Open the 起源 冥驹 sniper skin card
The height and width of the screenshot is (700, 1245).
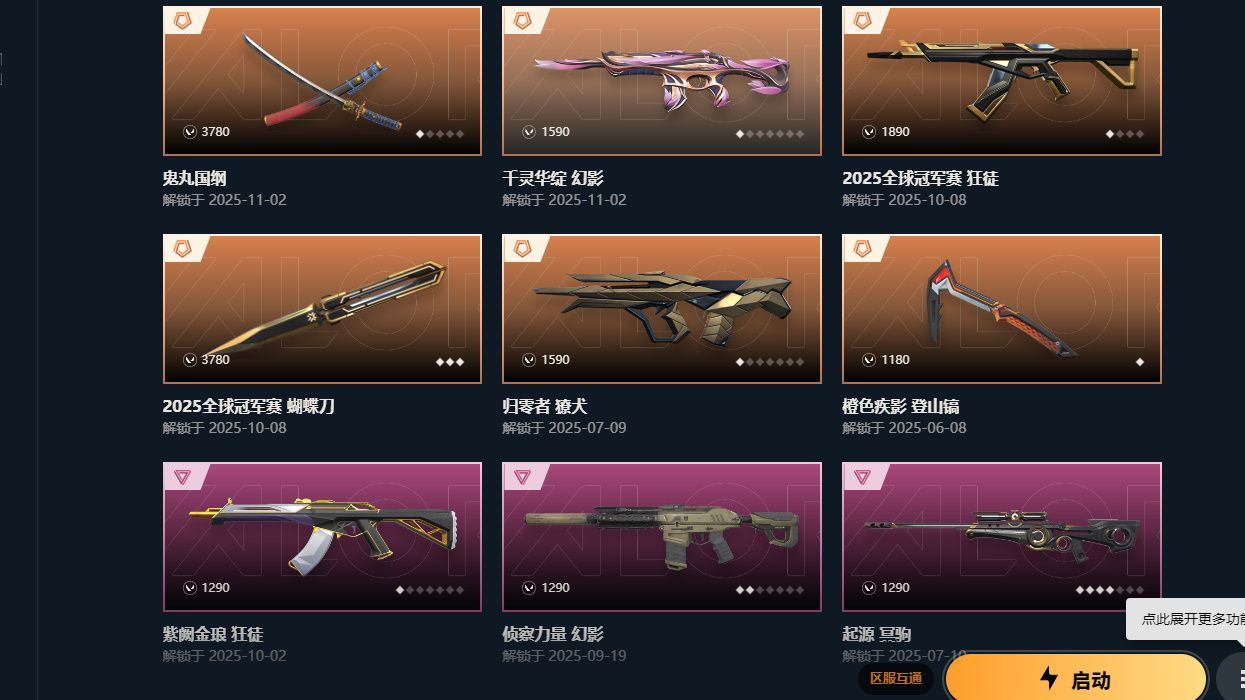tap(1002, 537)
